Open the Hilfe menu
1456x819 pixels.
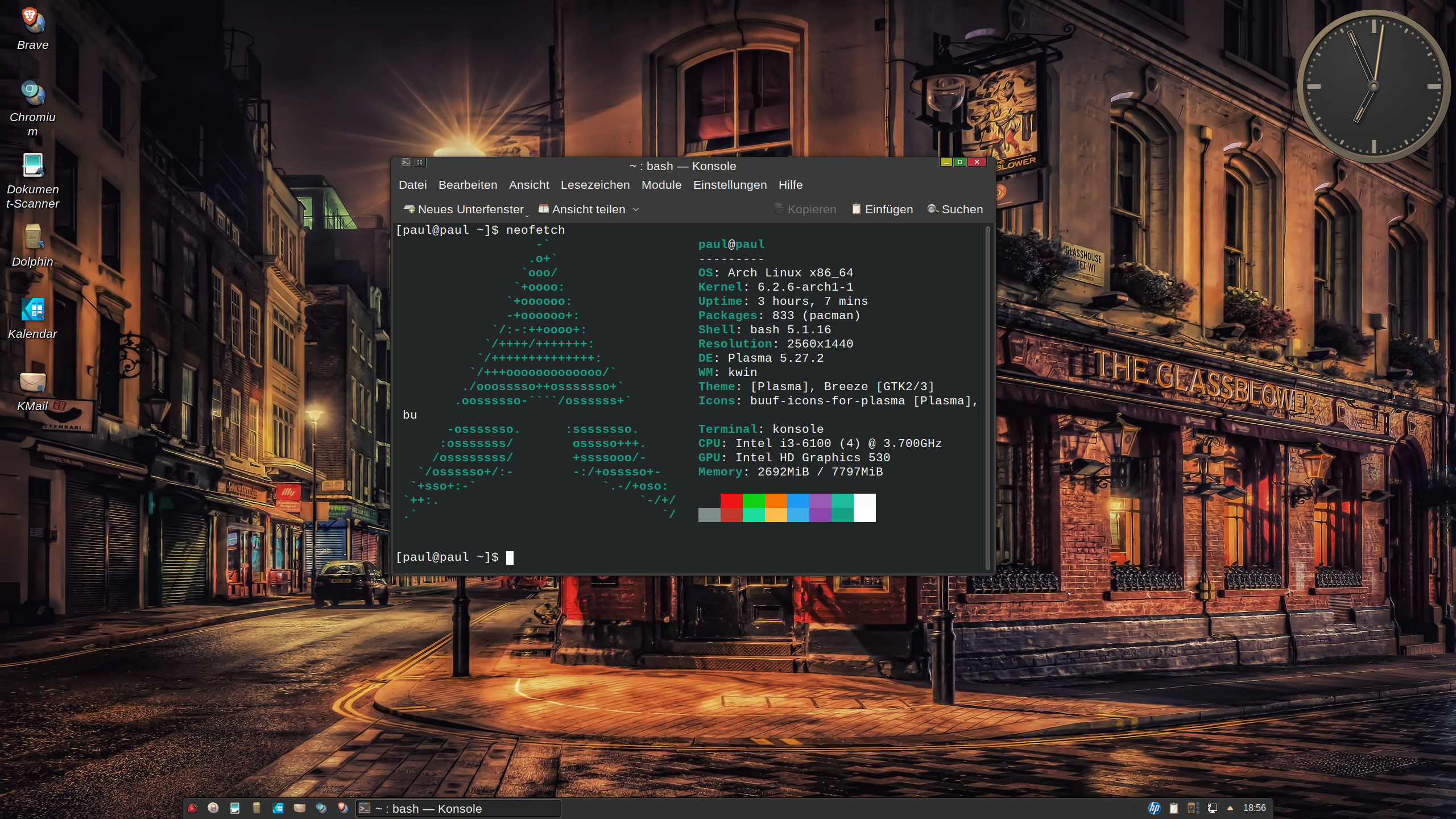pos(790,185)
